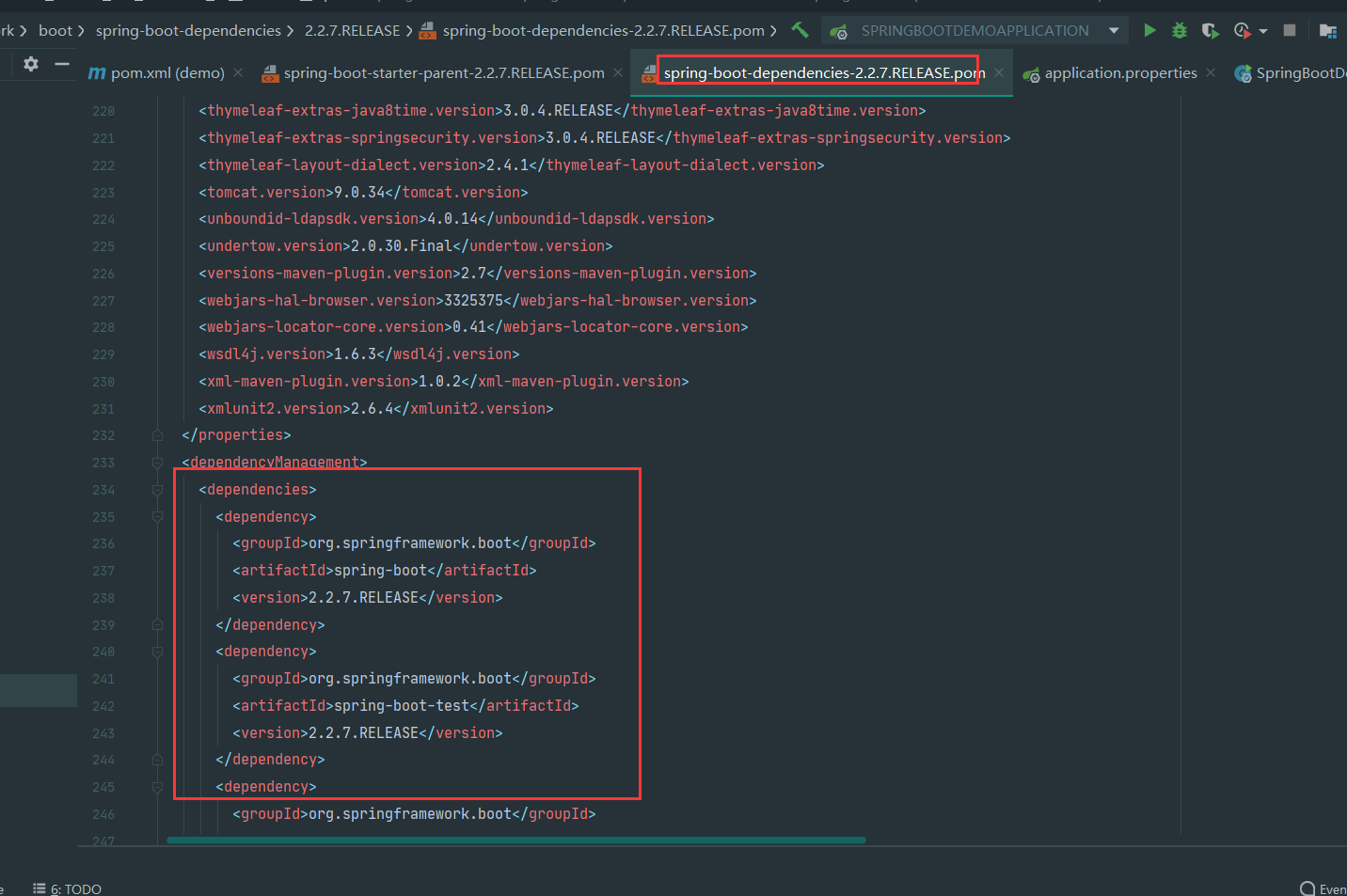Collapse the dependencyManagement fold at line 233
Screen dimensions: 1347x896
point(157,463)
